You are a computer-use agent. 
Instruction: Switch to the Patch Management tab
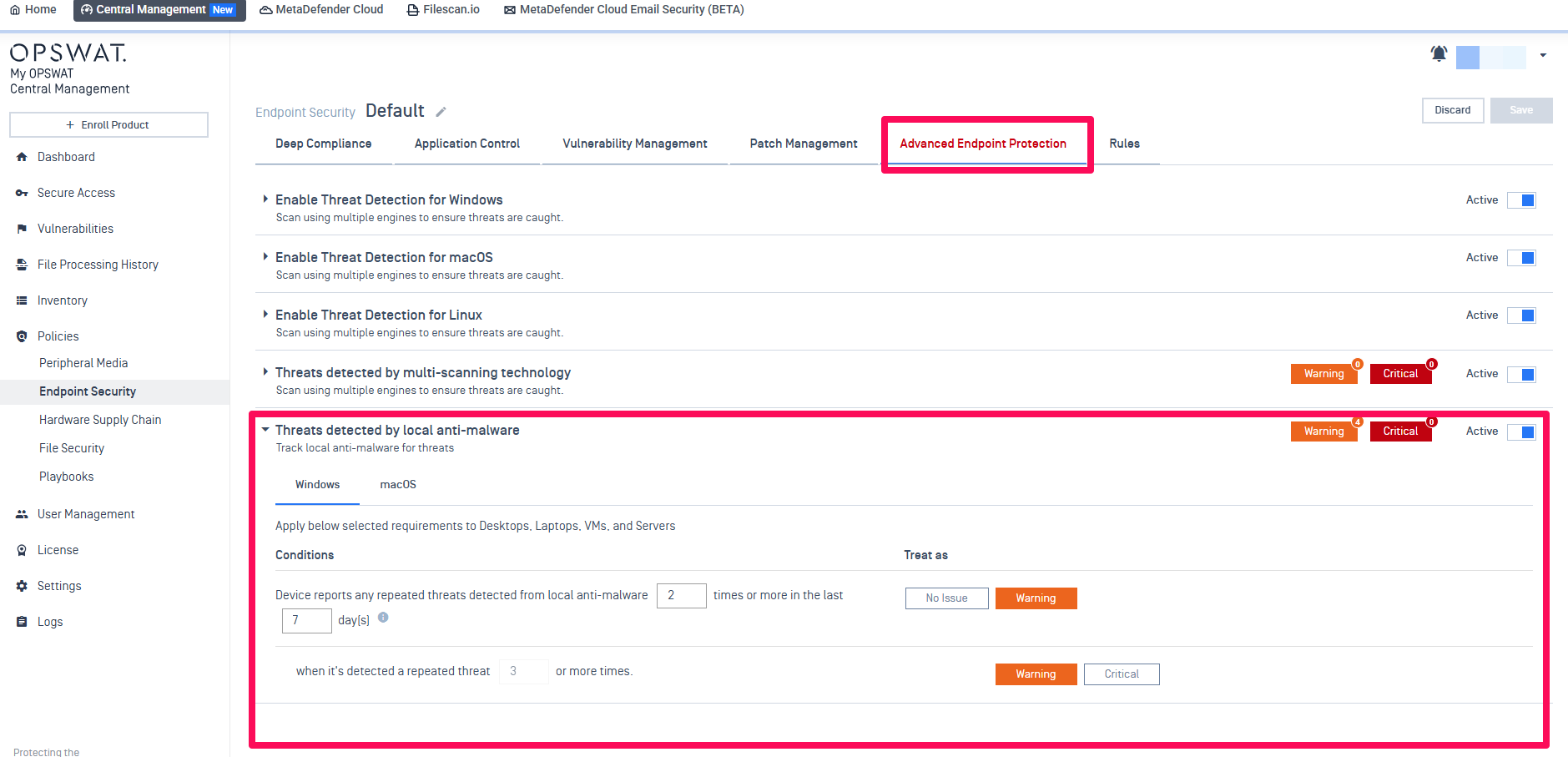pyautogui.click(x=803, y=144)
